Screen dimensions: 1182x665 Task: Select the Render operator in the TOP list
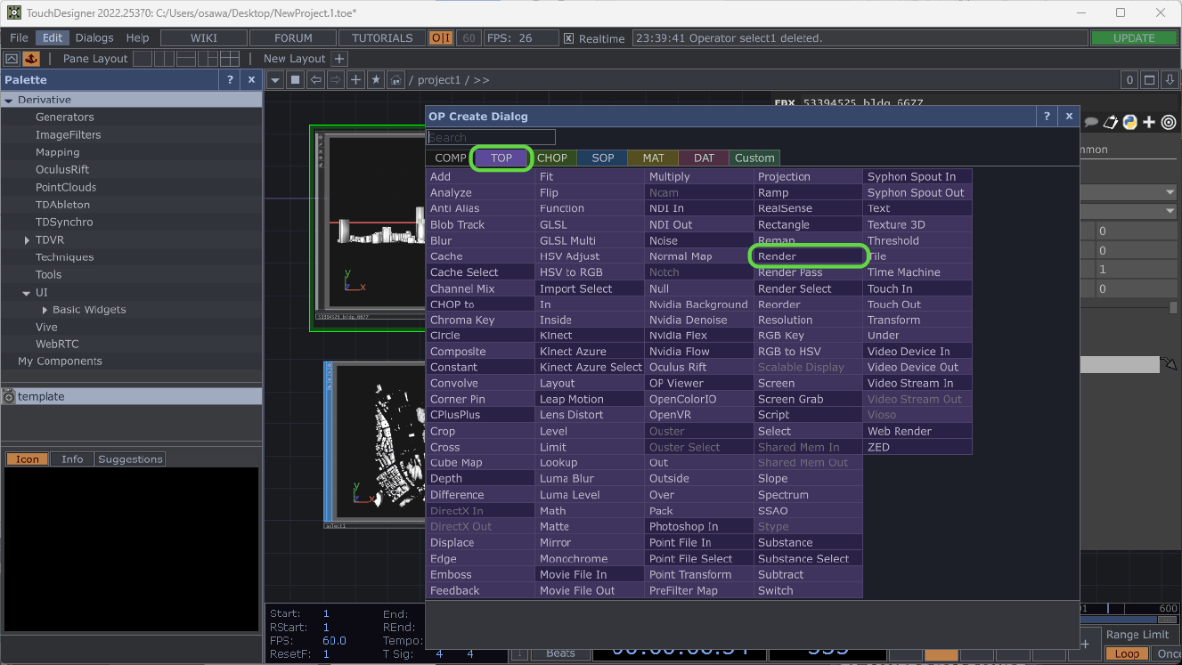click(808, 256)
